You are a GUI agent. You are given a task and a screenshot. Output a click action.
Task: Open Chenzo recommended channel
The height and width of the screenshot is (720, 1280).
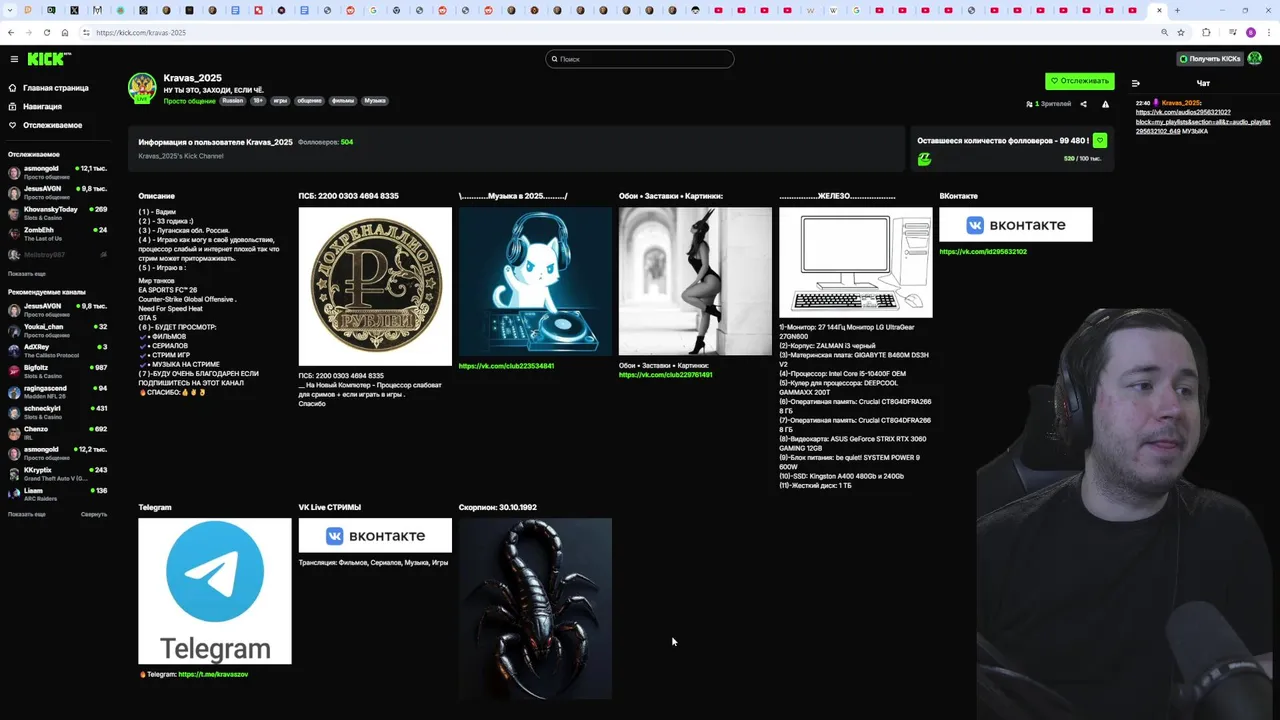tap(58, 433)
